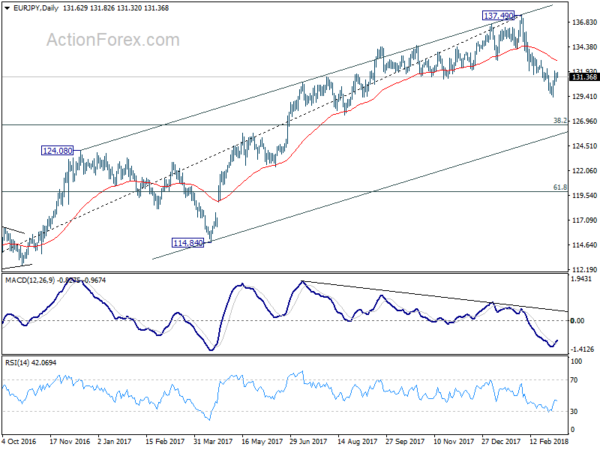This screenshot has width=600, height=450.
Task: Click the 14 Aug 2017 date label
Action: pyautogui.click(x=357, y=441)
